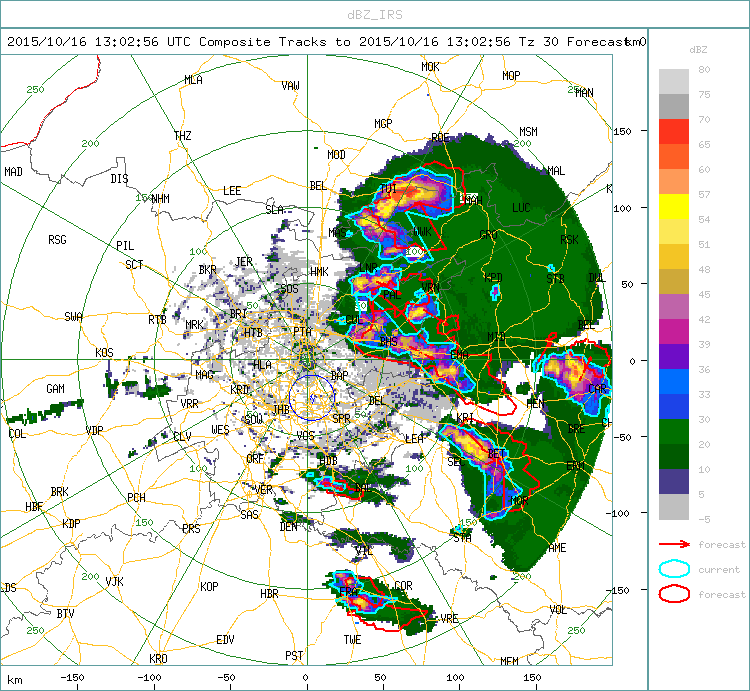
Task: Click the 100 tick on bottom km axis
Action: click(x=455, y=678)
